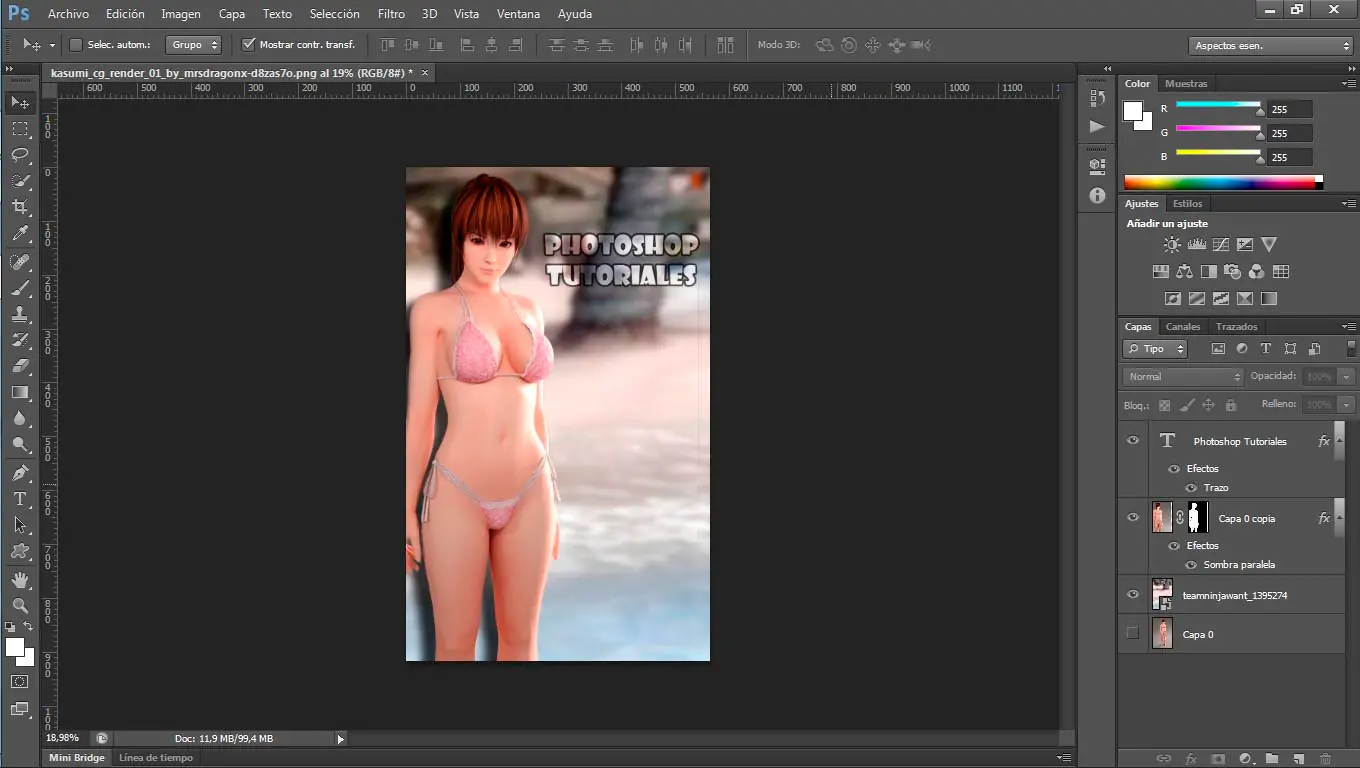This screenshot has height=768, width=1360.
Task: Hide the Trazo effect
Action: [1191, 488]
